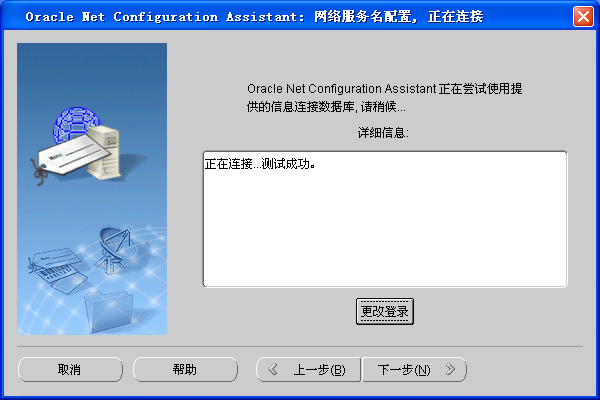Click the double-right chevron on 下一步
The height and width of the screenshot is (400, 600).
pos(451,370)
